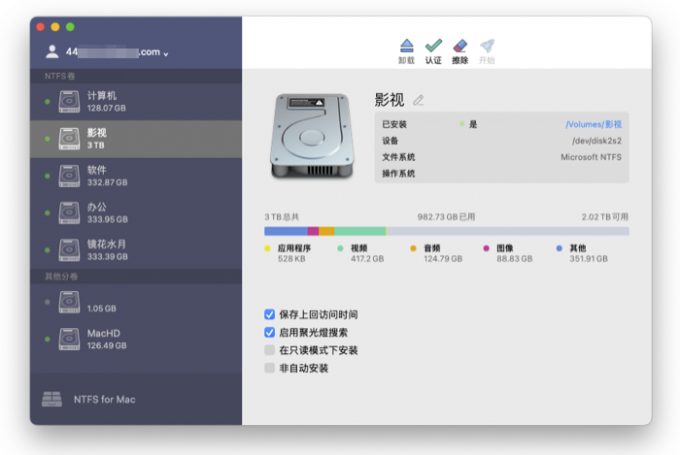Click the large hard drive image

click(312, 136)
